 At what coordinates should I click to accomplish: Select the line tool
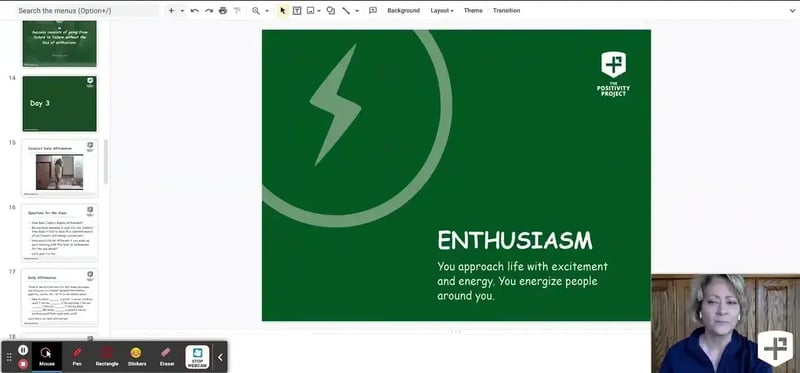[346, 11]
